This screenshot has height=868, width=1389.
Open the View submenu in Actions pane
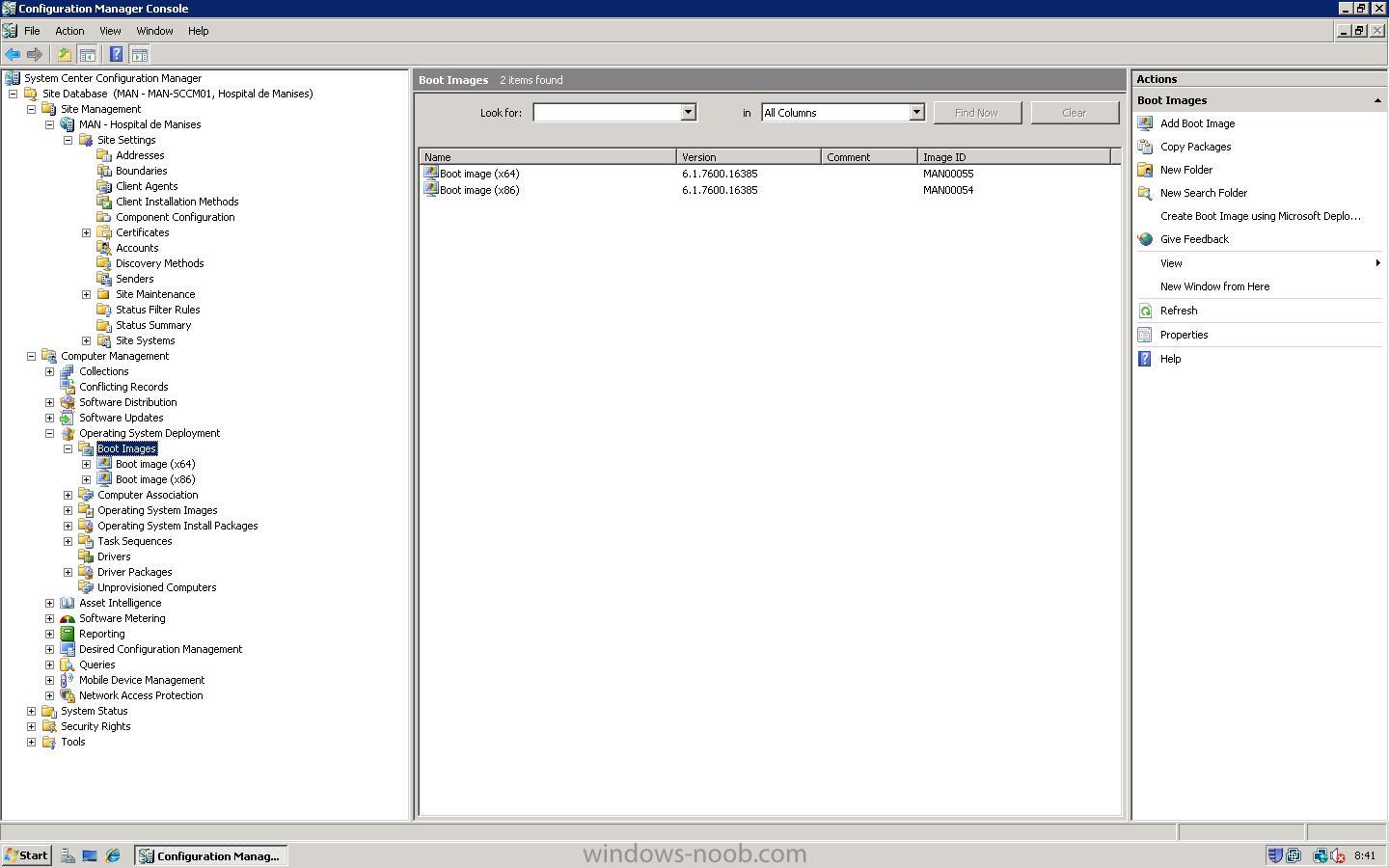pyautogui.click(x=1259, y=263)
